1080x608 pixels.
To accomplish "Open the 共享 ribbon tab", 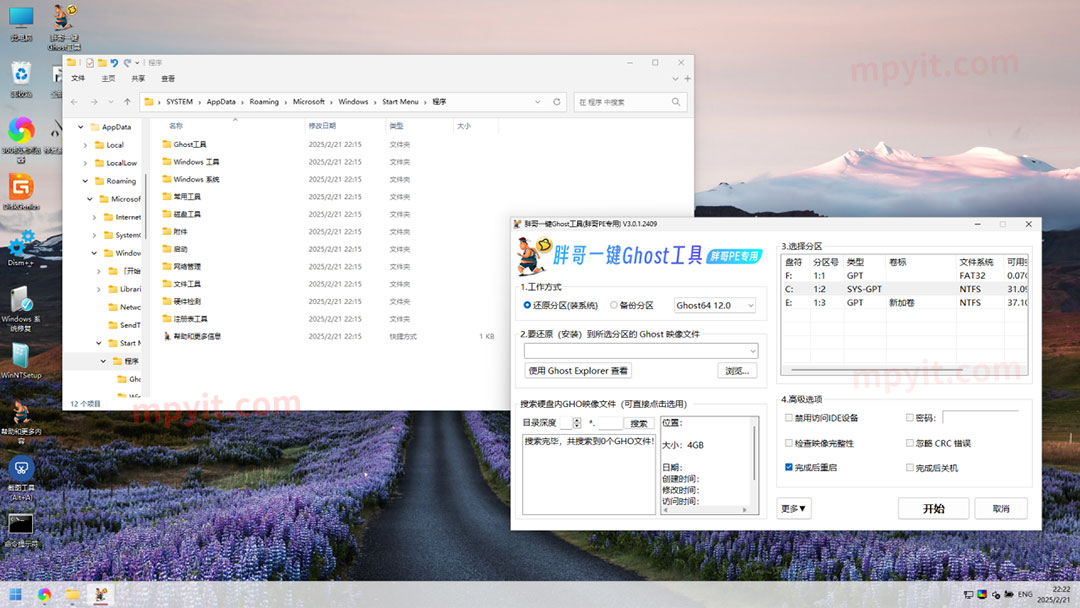I will (x=138, y=78).
